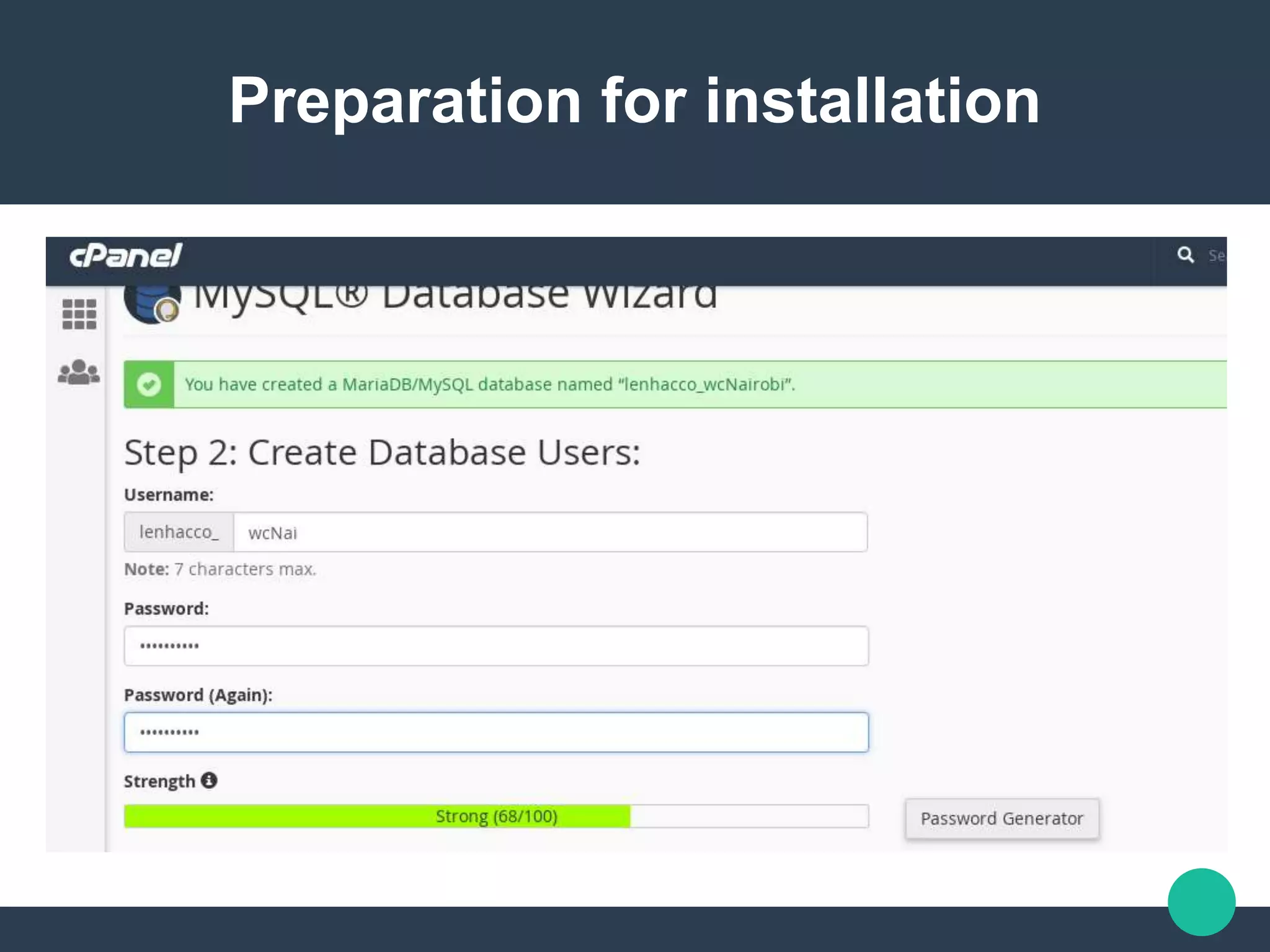Click the Password Generator button
This screenshot has width=1270, height=952.
pos(1002,819)
